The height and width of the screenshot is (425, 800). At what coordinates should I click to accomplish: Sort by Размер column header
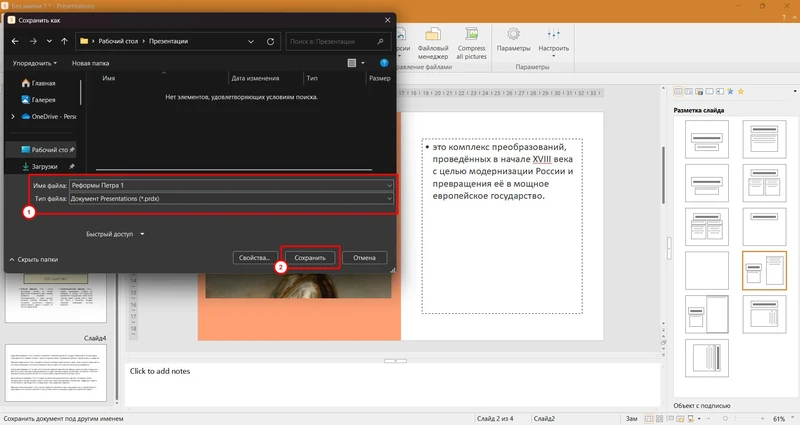point(380,78)
